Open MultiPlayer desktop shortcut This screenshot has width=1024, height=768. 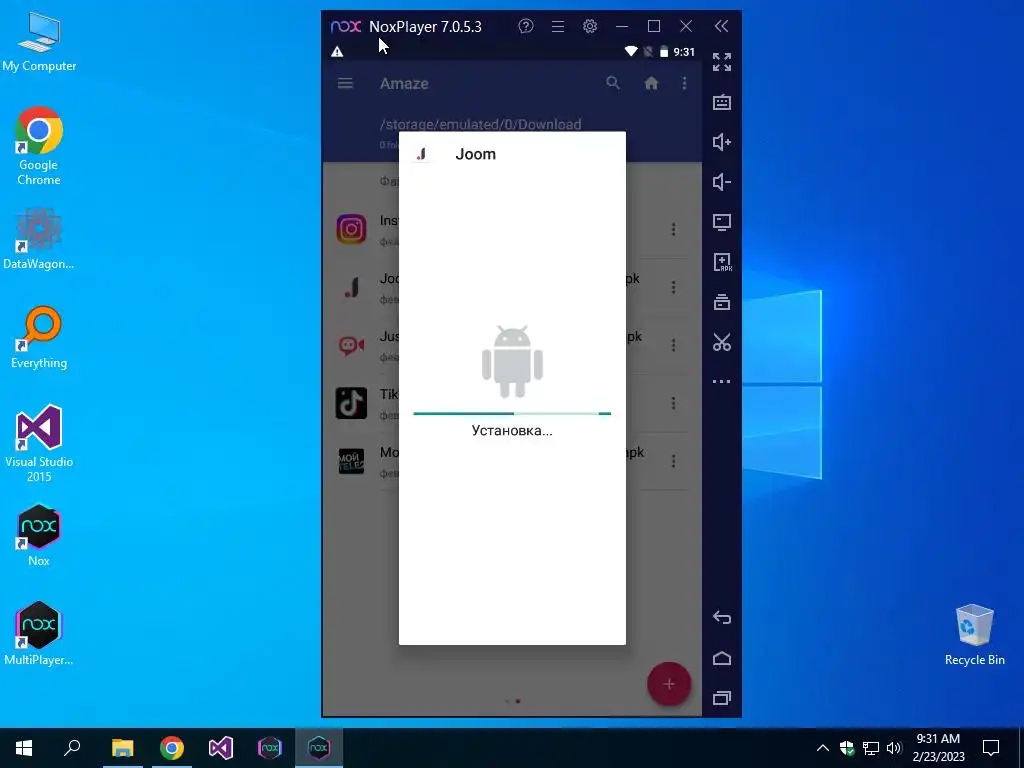(x=39, y=633)
